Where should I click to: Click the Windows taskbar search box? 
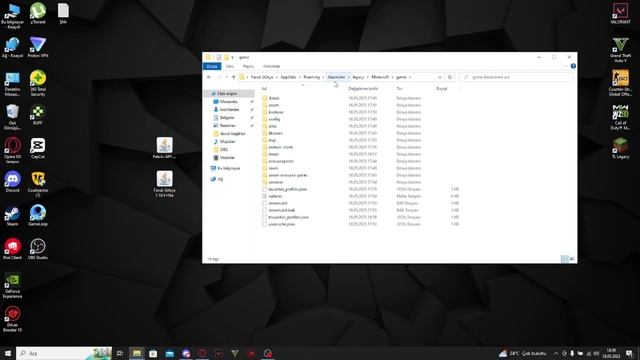(64, 353)
